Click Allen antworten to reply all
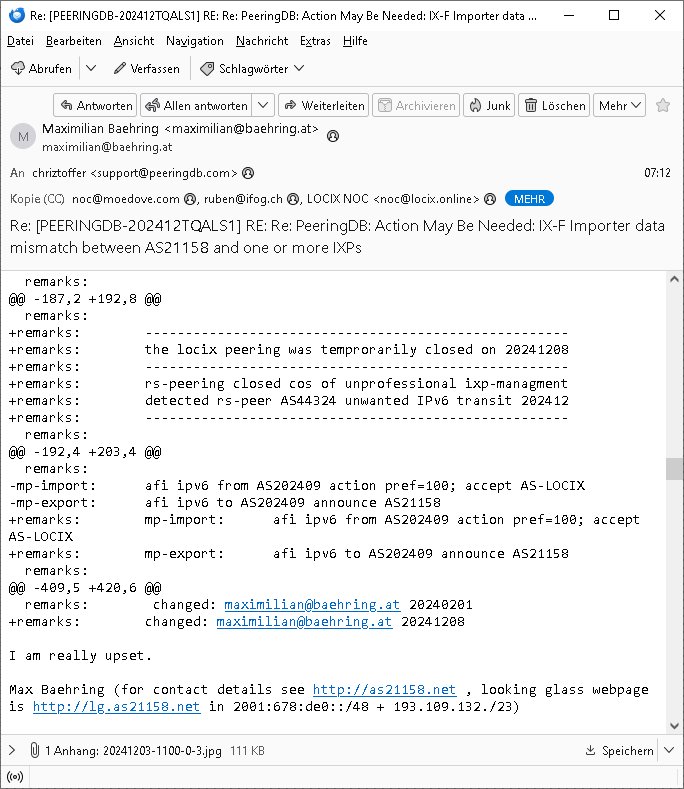The width and height of the screenshot is (684, 789). point(196,105)
